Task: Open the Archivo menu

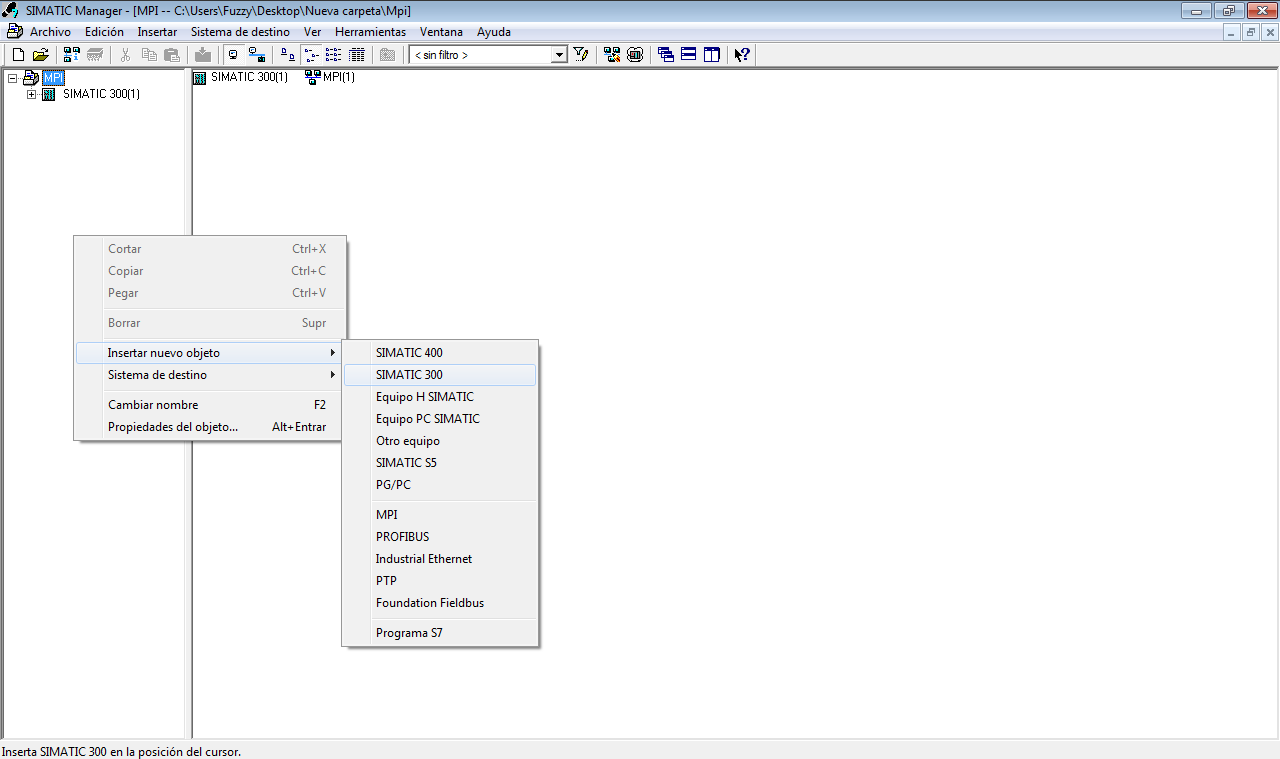Action: pos(50,32)
